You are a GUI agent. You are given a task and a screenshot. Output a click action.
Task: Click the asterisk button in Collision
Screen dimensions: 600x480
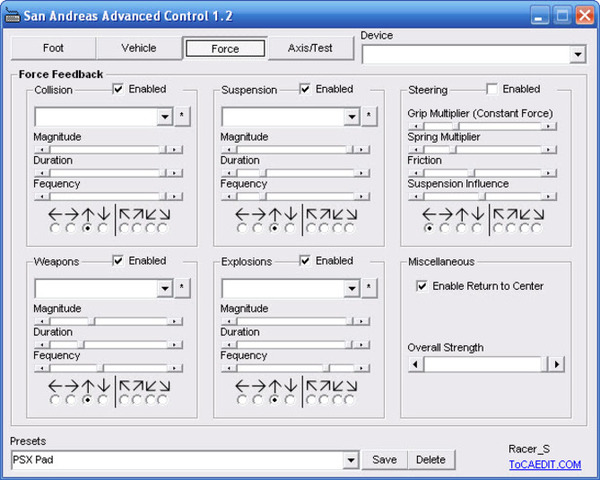pyautogui.click(x=182, y=116)
